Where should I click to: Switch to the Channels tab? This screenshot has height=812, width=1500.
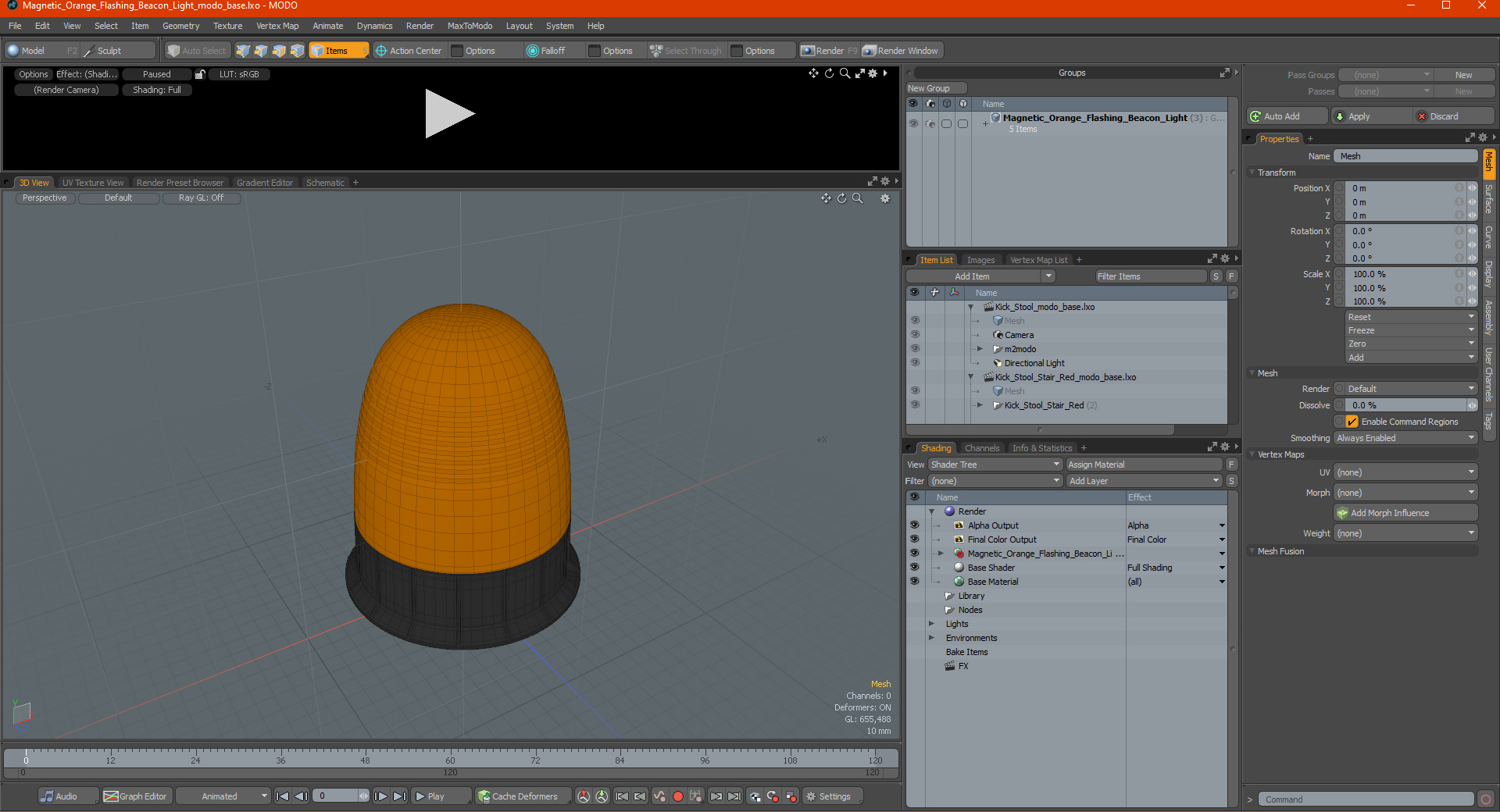982,448
